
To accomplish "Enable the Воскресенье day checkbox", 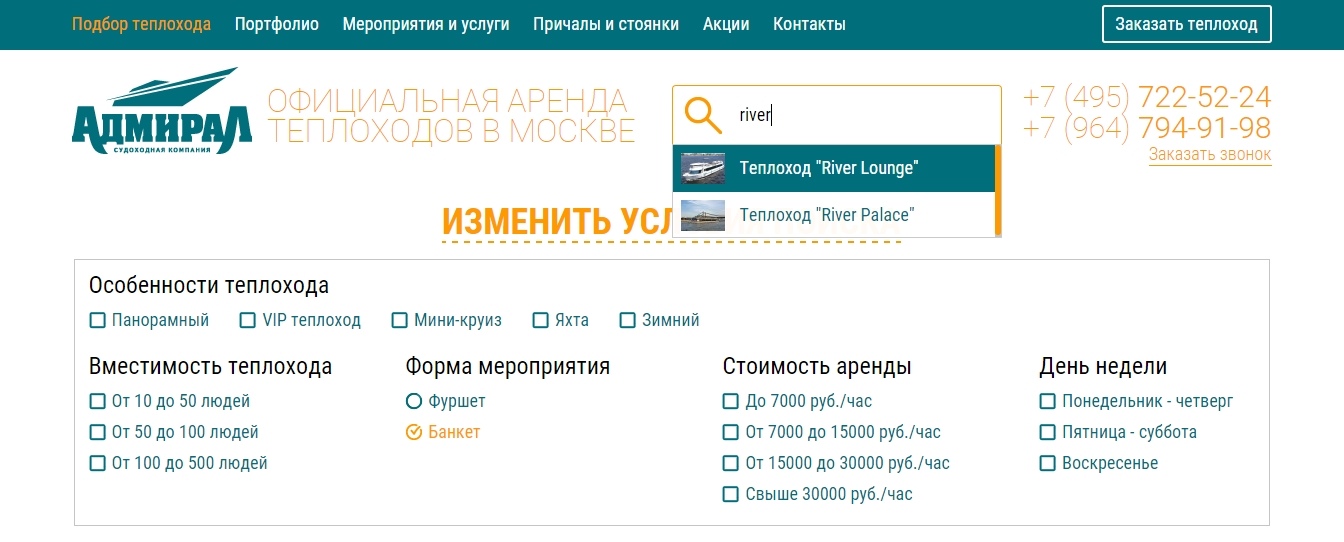I will (1048, 464).
